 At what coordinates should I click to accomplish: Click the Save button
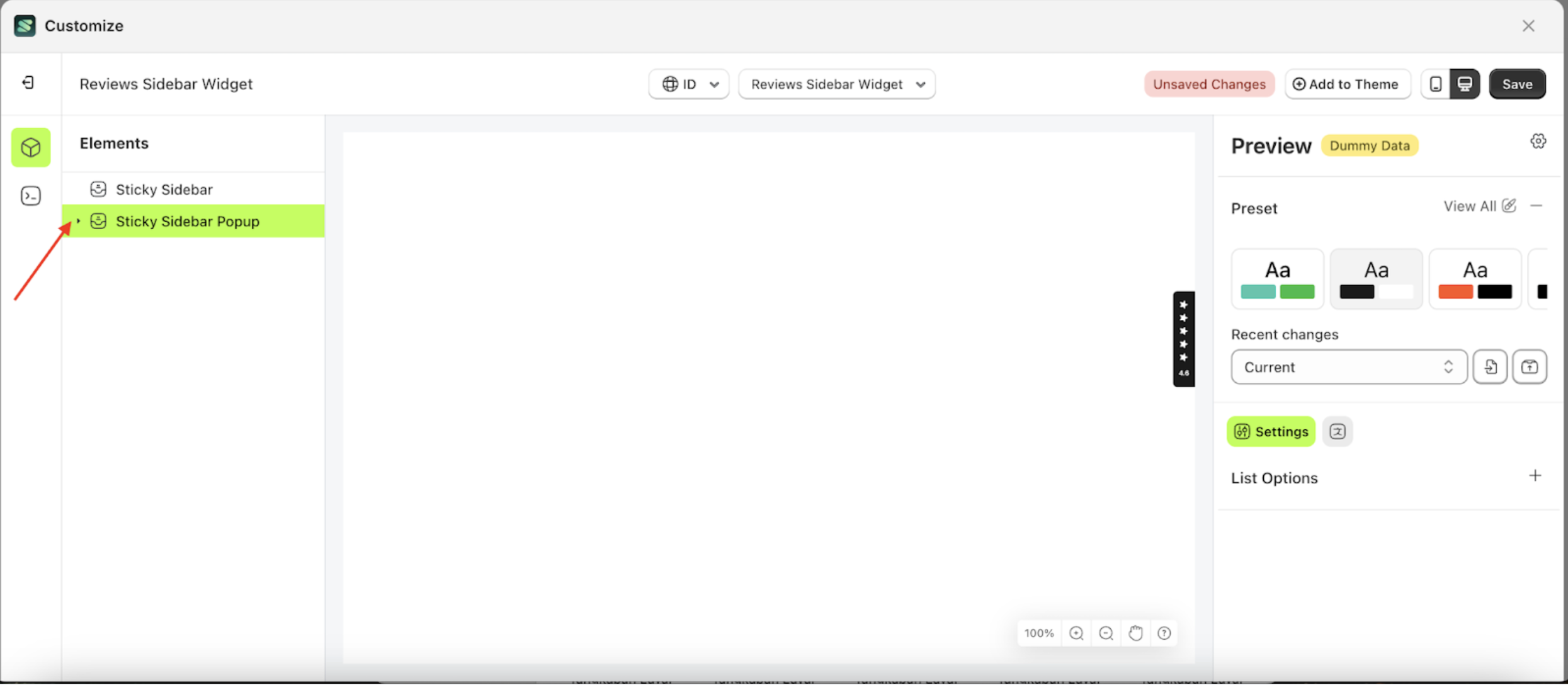pyautogui.click(x=1517, y=83)
